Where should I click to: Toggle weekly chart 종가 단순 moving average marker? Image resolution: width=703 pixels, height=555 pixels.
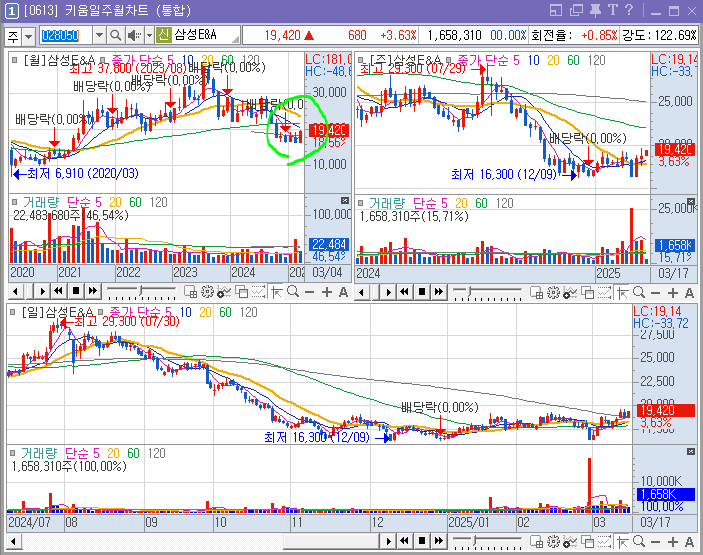coord(448,60)
